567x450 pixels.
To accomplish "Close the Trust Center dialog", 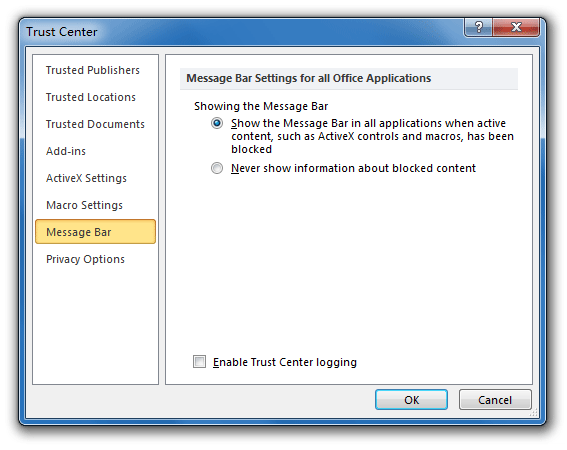I will click(516, 27).
